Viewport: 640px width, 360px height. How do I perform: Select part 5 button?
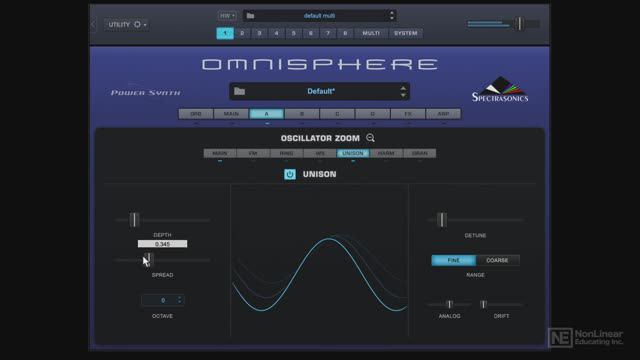tap(293, 33)
